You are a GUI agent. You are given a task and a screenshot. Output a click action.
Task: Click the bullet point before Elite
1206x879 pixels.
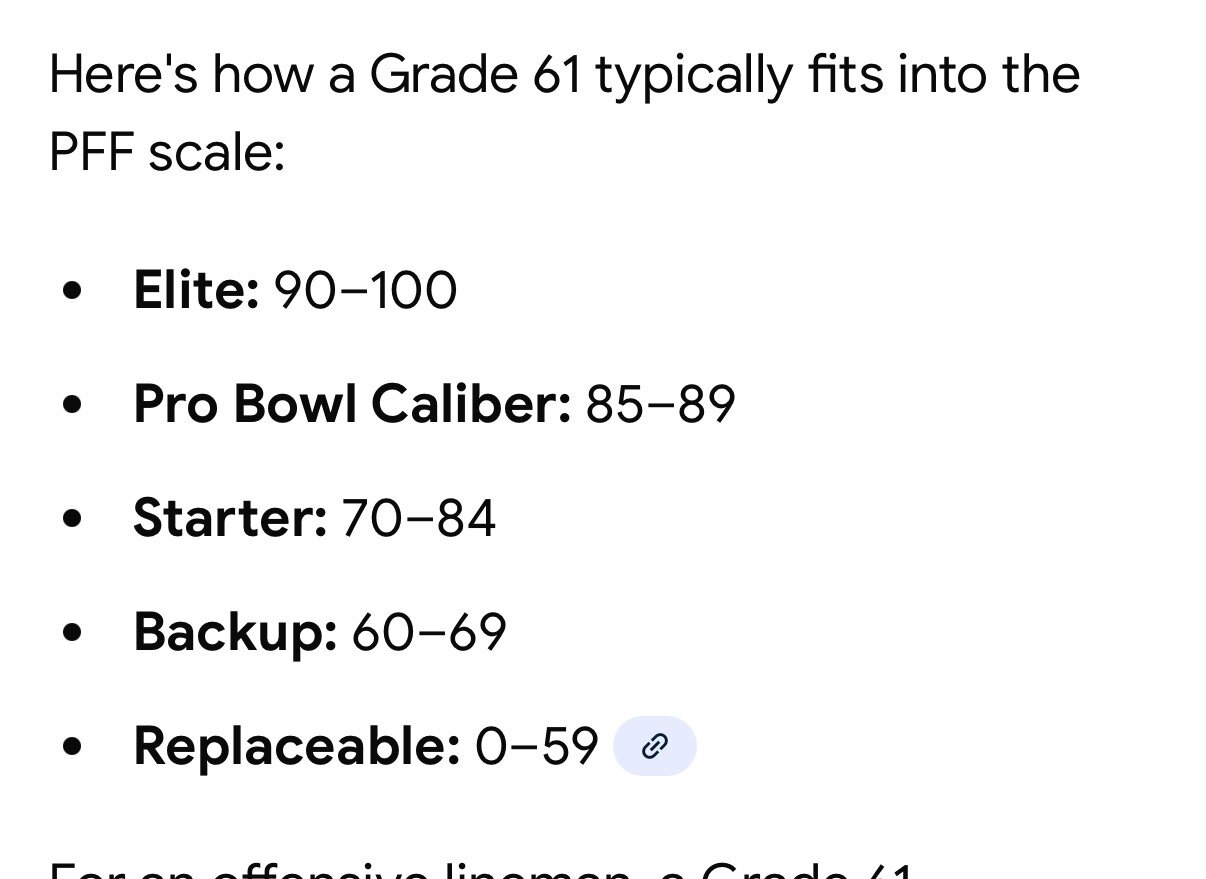click(71, 291)
